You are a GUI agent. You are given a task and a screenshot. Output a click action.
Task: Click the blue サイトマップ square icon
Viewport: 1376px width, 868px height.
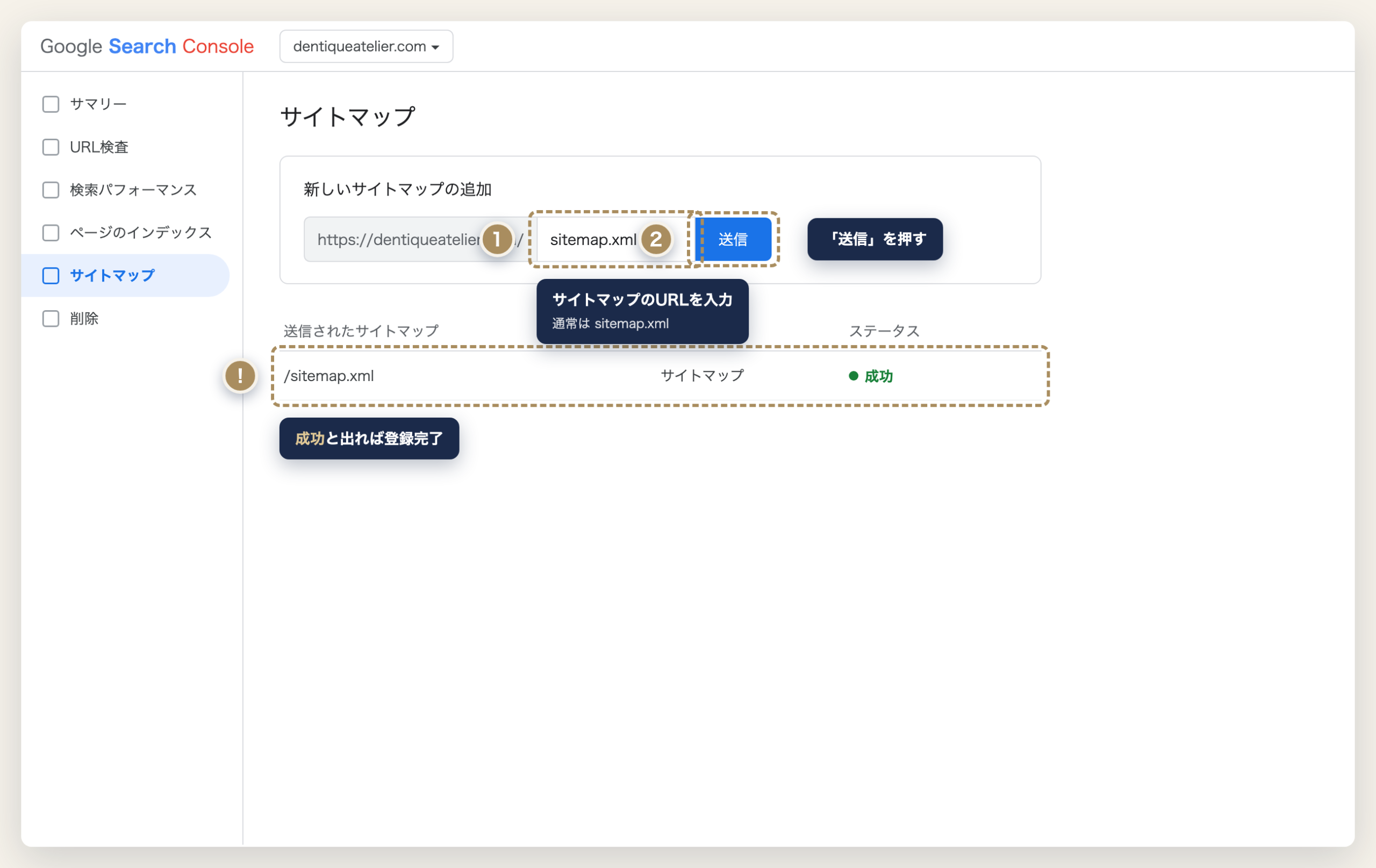[x=51, y=275]
